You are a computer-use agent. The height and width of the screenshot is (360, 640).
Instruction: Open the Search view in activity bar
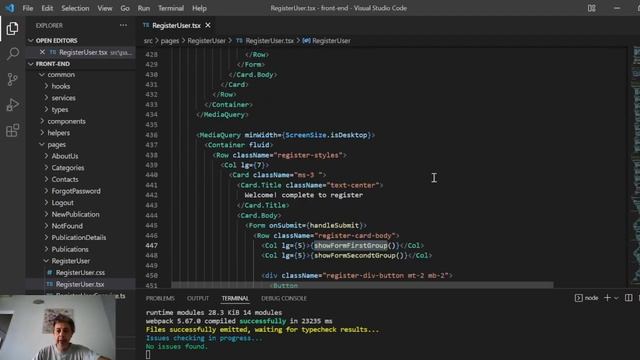[12, 54]
